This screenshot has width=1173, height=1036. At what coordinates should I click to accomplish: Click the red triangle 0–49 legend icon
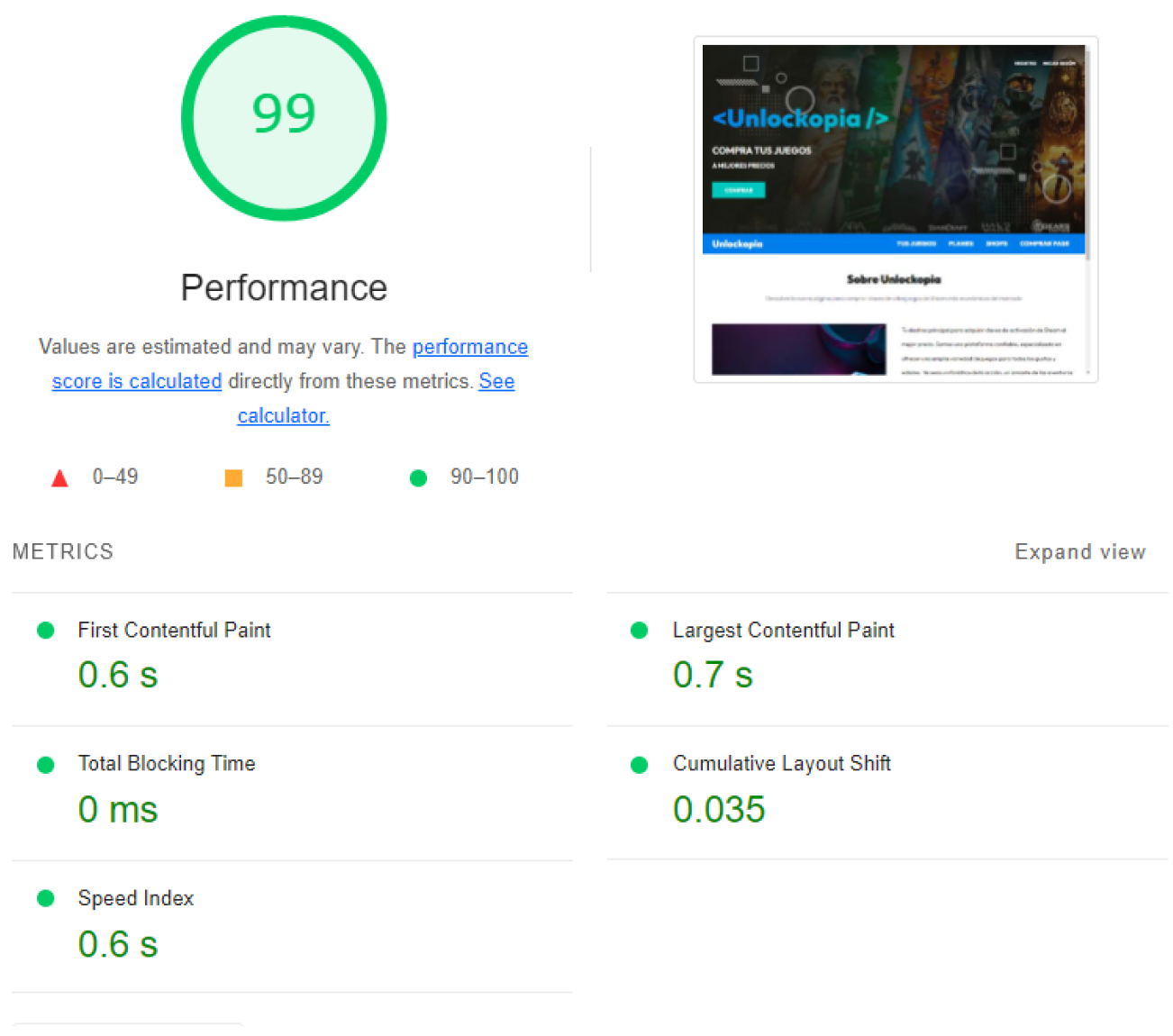(59, 478)
